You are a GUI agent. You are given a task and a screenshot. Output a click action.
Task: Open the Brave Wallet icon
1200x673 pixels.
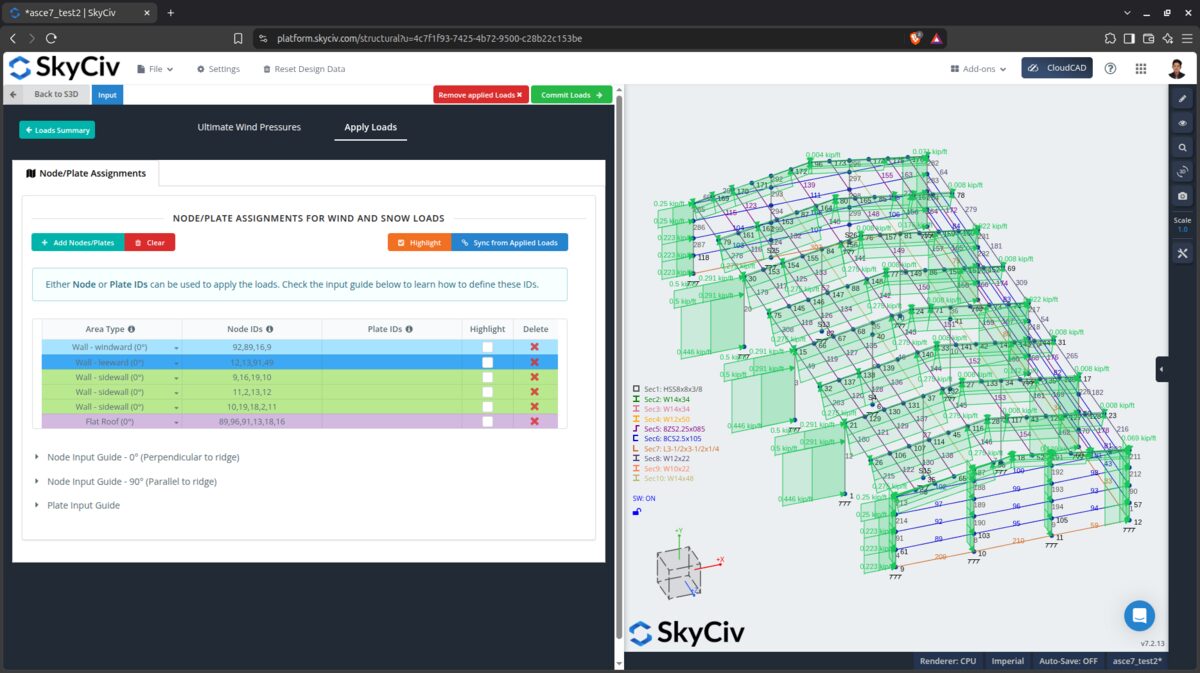pos(1147,38)
